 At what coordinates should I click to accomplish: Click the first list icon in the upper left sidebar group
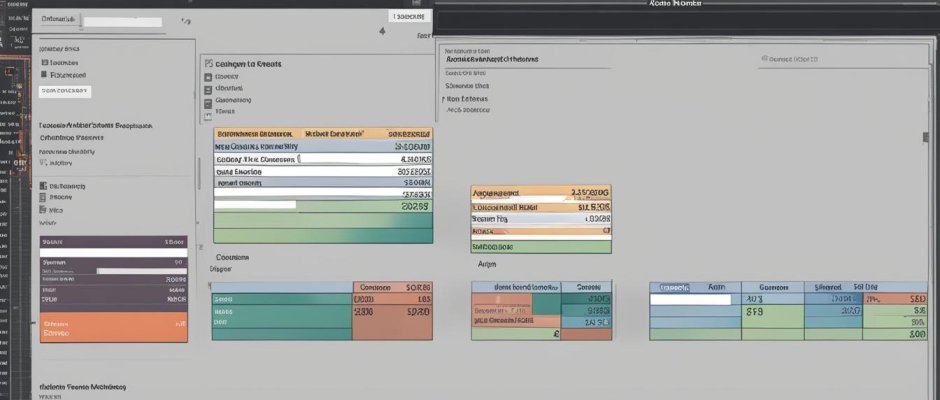point(44,62)
